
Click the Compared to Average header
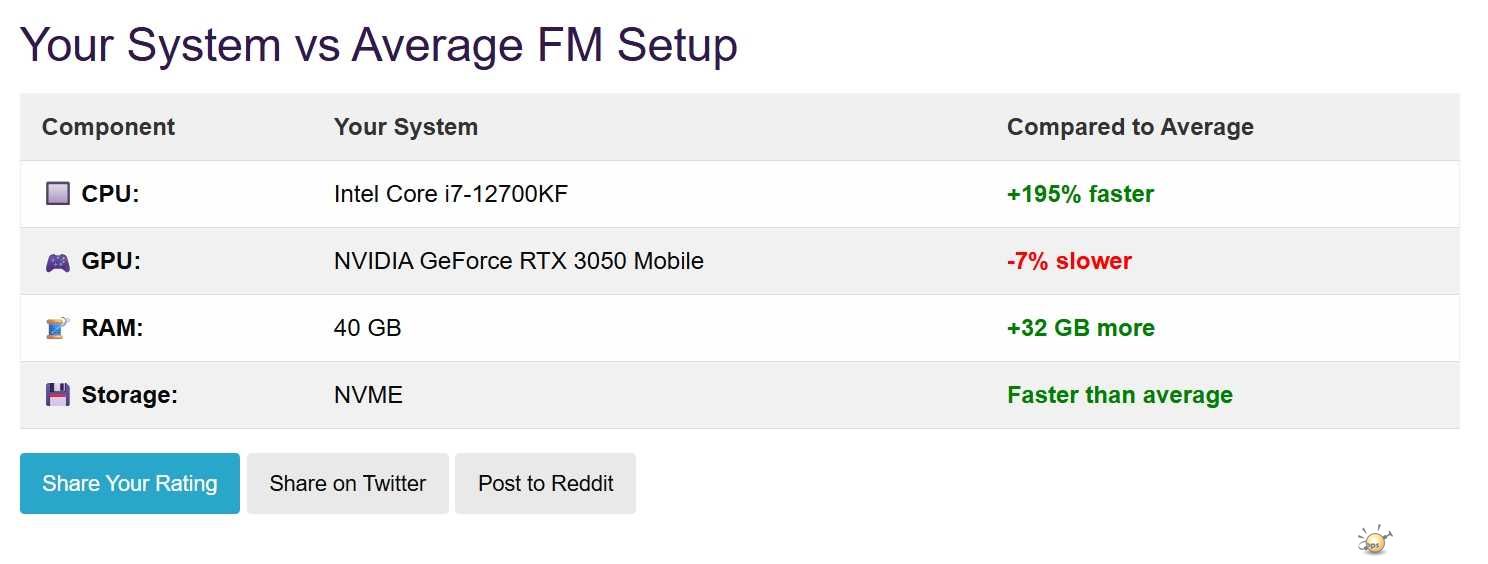tap(1130, 127)
